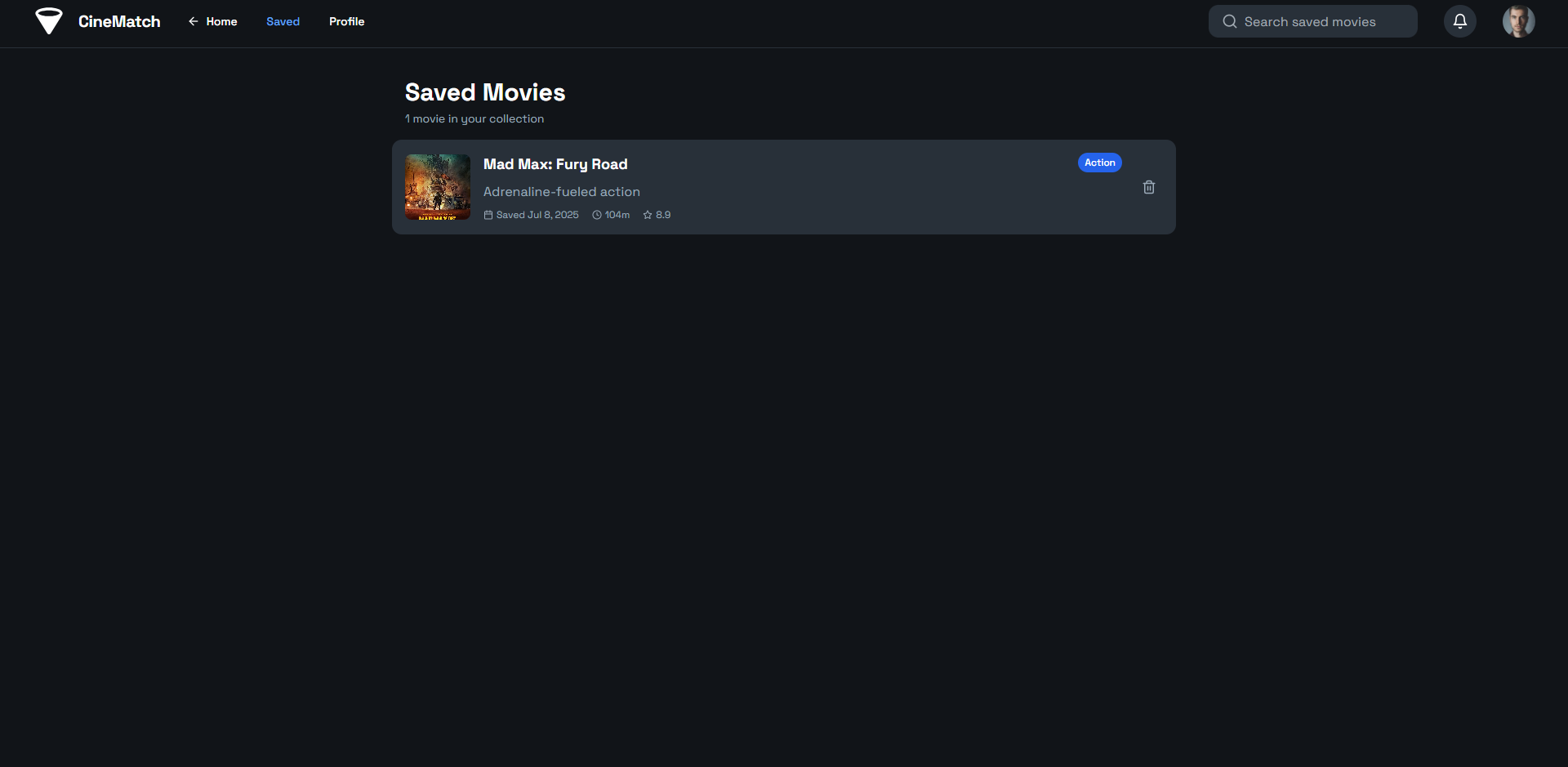Click the search magnifier icon
1568x767 pixels.
point(1230,21)
